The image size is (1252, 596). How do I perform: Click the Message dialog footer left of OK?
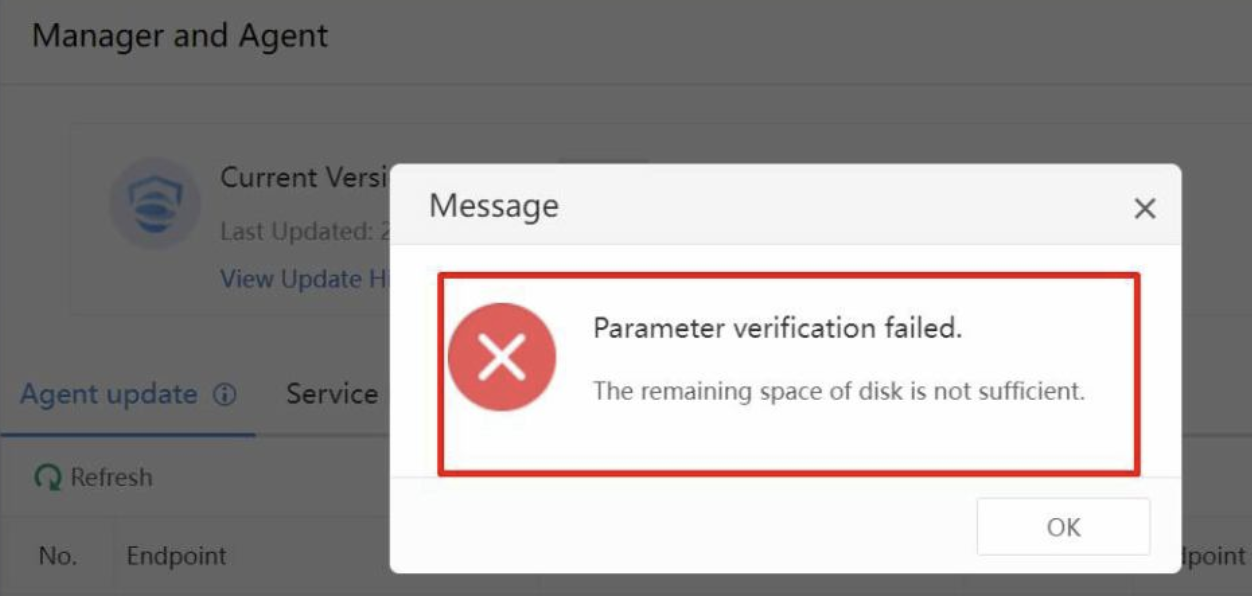point(680,526)
